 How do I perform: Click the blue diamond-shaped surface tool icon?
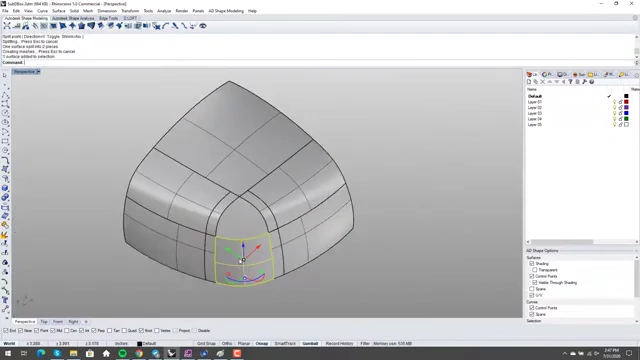[x=72, y=26]
